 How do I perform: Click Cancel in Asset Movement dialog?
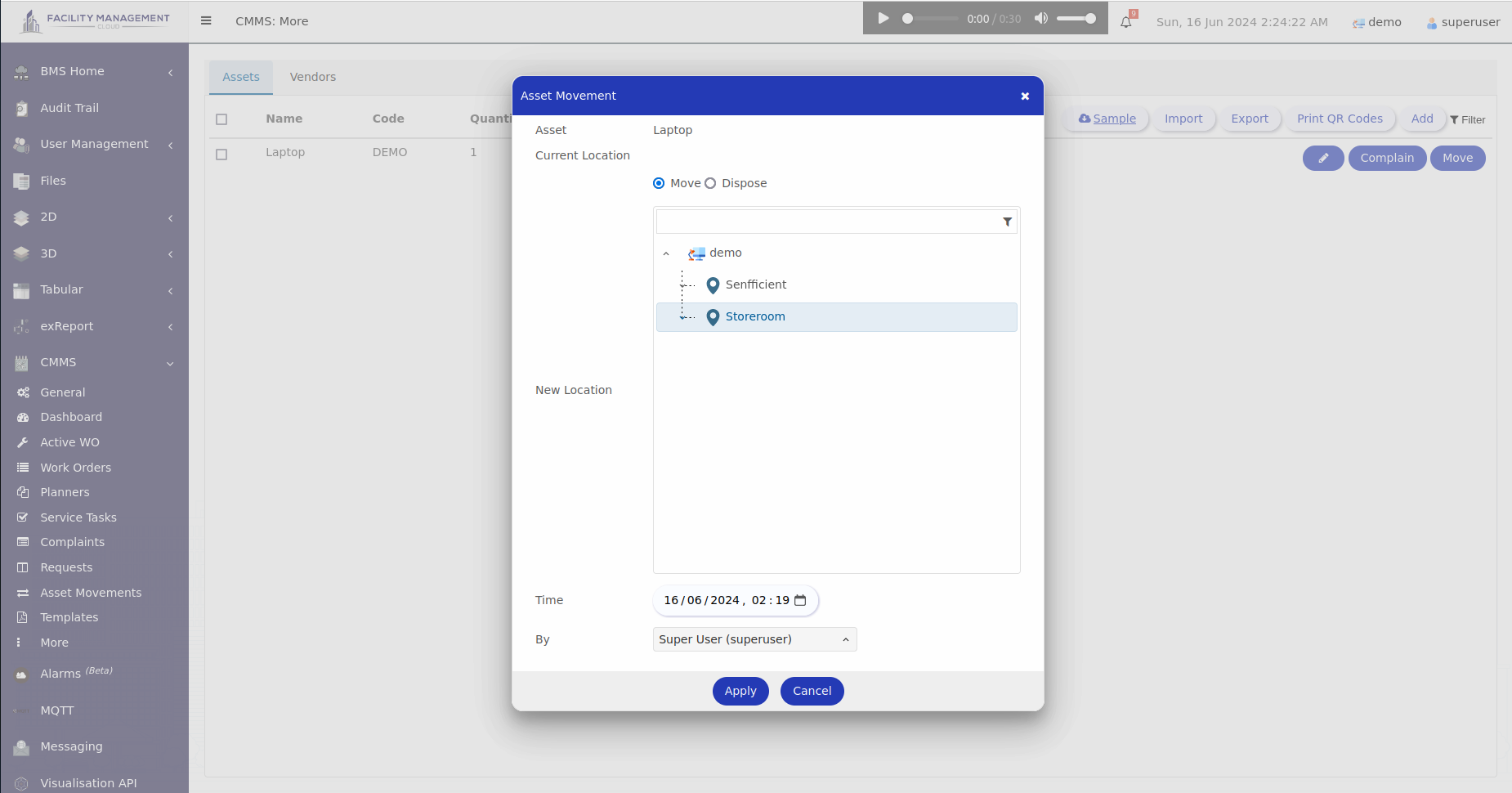pyautogui.click(x=812, y=691)
